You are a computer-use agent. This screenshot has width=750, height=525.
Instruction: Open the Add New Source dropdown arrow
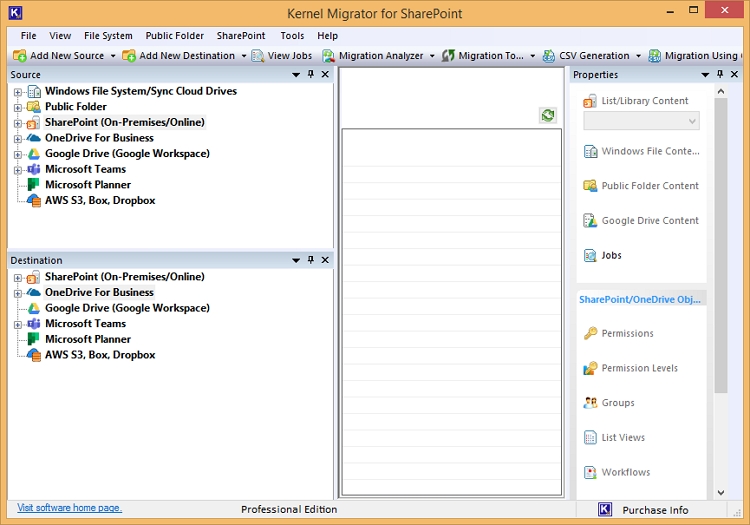[x=113, y=56]
